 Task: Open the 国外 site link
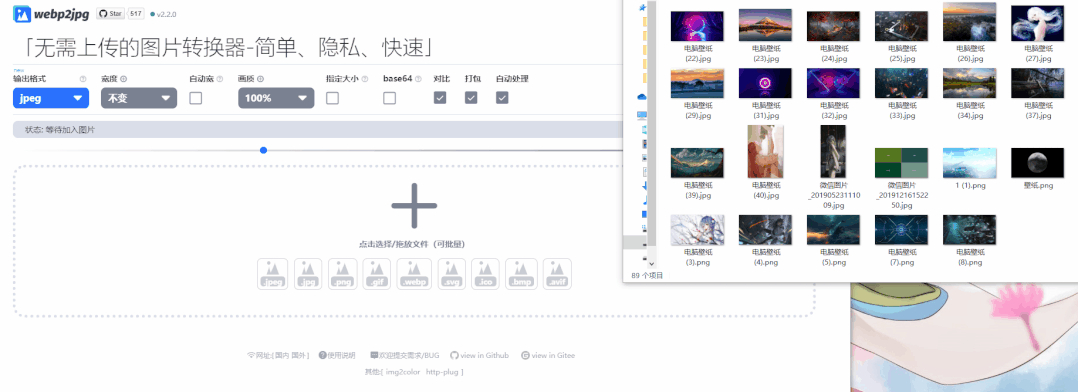298,356
